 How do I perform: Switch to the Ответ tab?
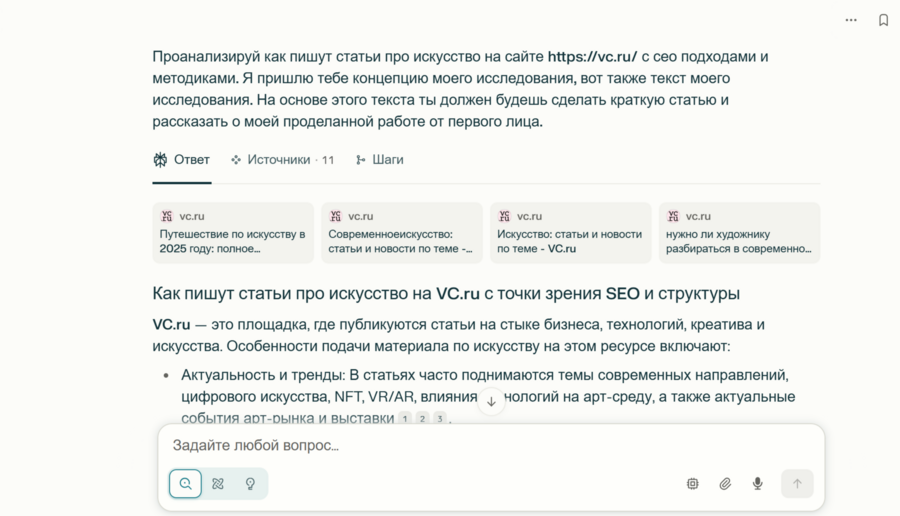(182, 160)
